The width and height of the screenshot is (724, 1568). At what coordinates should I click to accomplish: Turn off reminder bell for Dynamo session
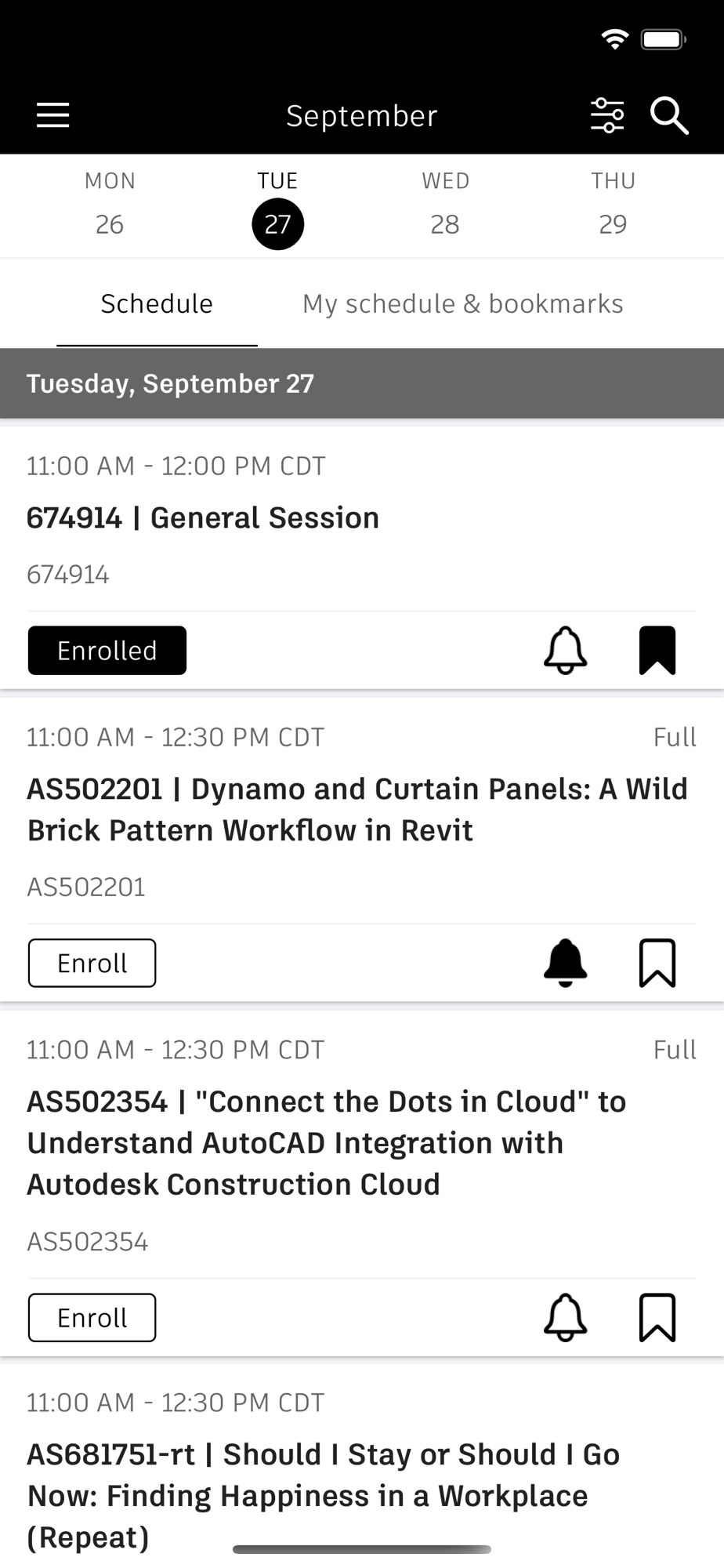[x=565, y=963]
